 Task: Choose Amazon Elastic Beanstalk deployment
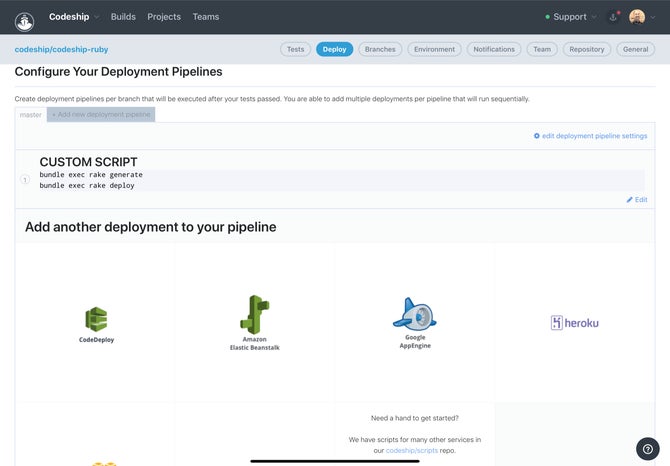click(x=255, y=323)
